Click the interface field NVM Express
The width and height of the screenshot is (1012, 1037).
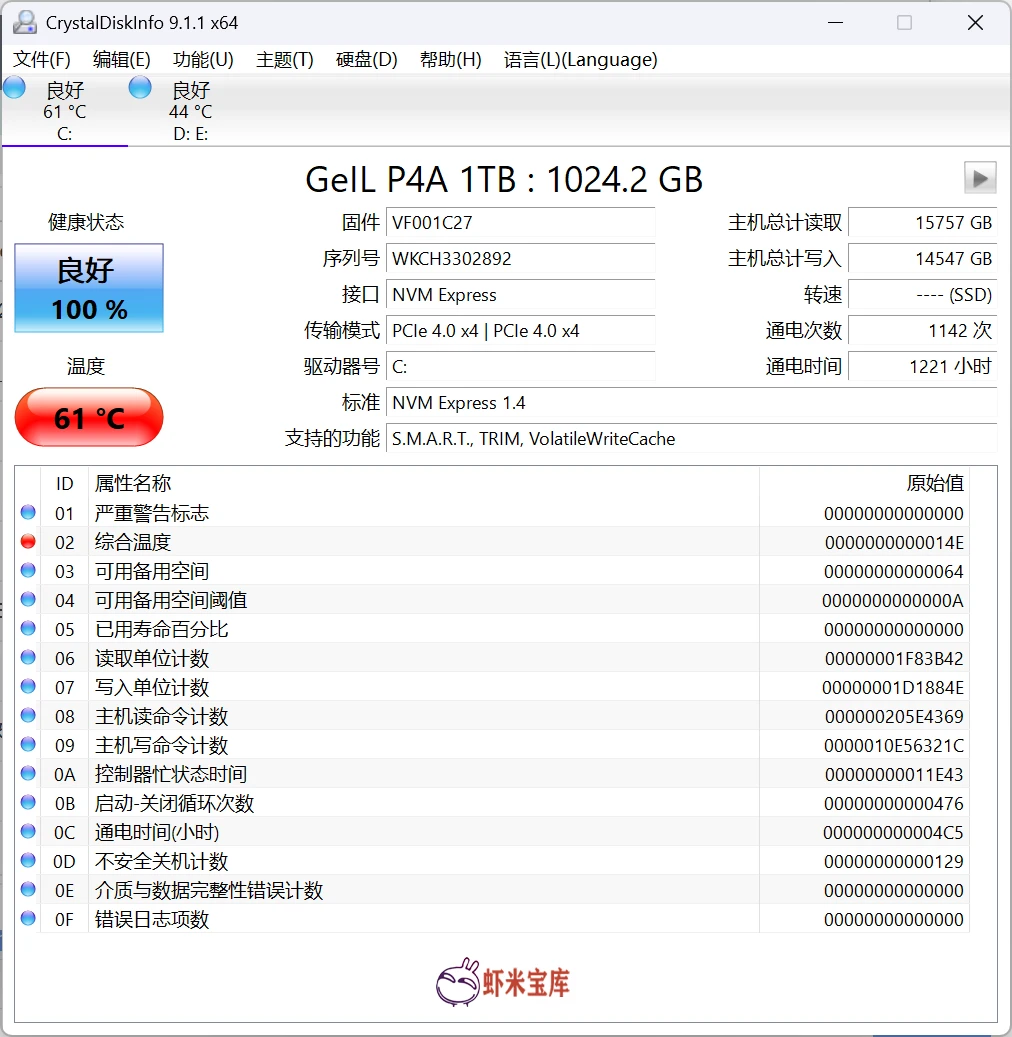coord(521,294)
